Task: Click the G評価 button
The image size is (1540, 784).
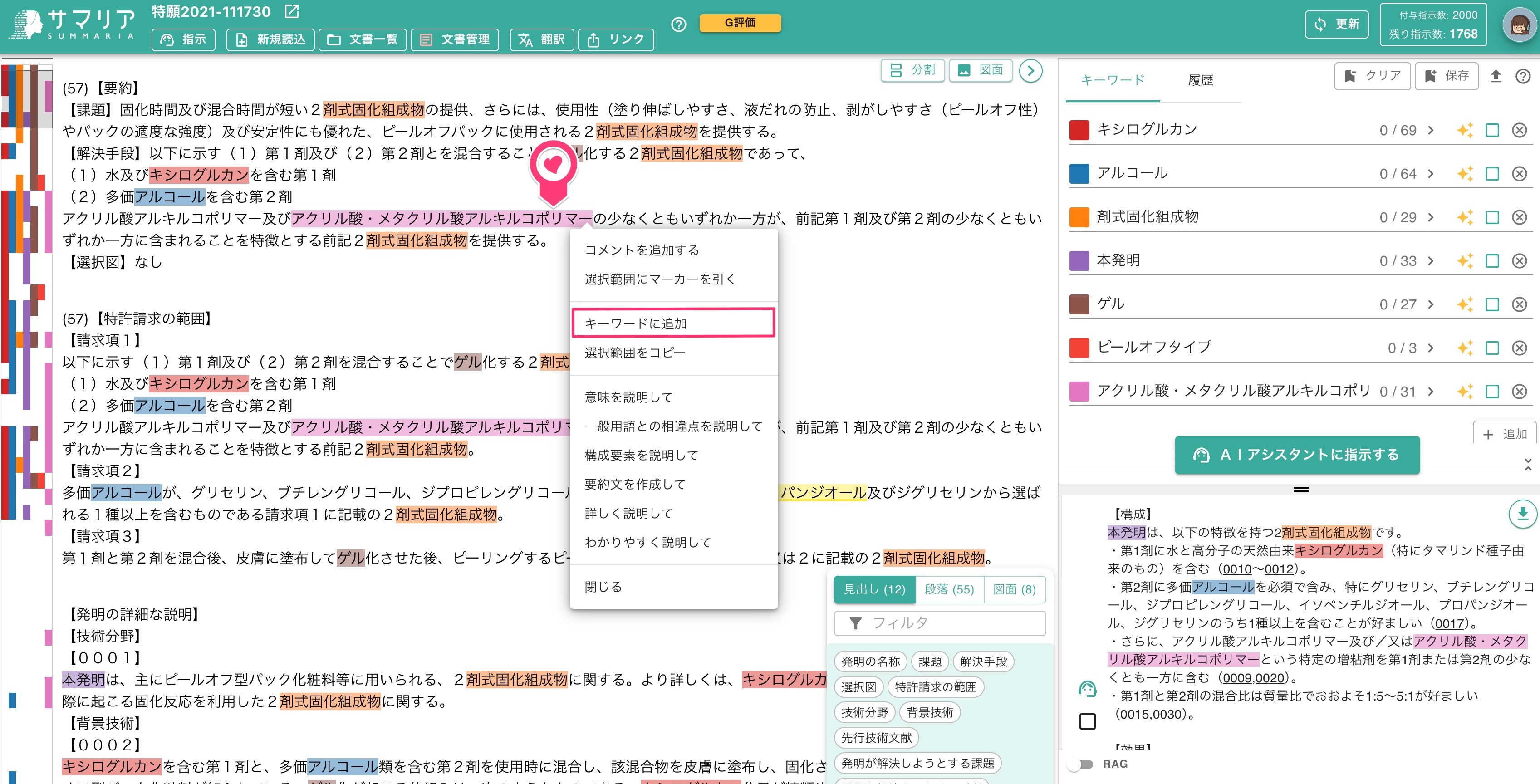Action: coord(740,23)
